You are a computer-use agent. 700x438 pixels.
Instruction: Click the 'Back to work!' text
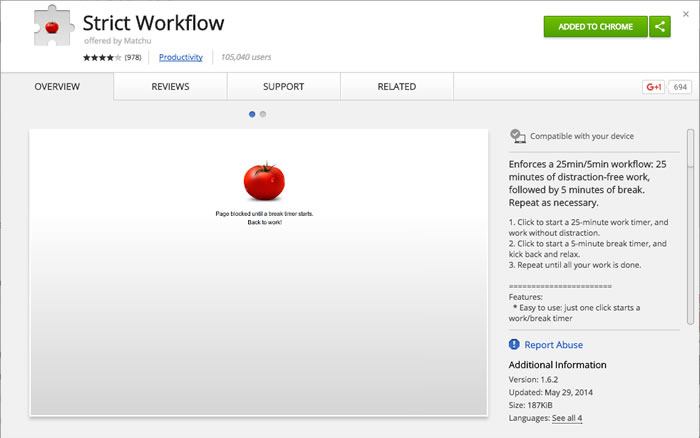(265, 222)
